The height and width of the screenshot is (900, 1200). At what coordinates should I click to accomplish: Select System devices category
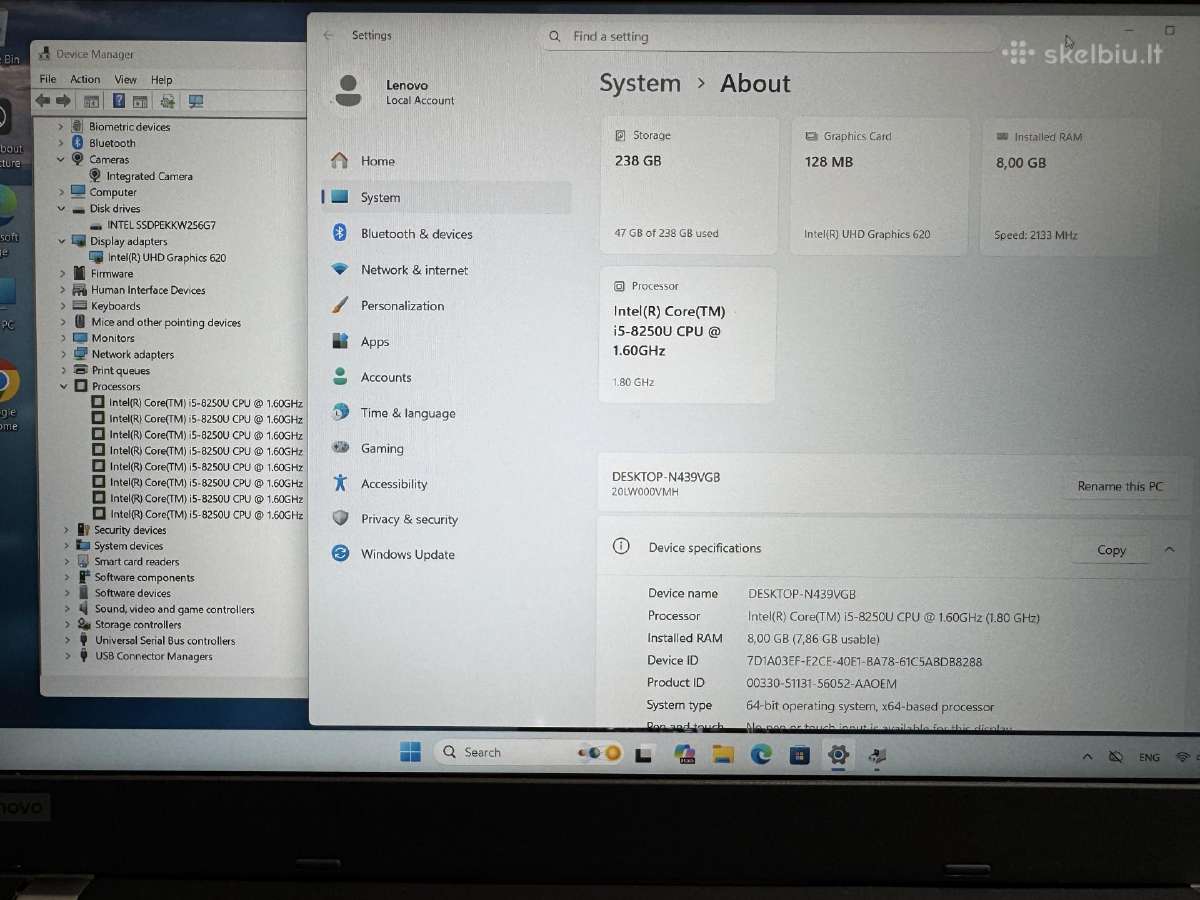coord(128,546)
